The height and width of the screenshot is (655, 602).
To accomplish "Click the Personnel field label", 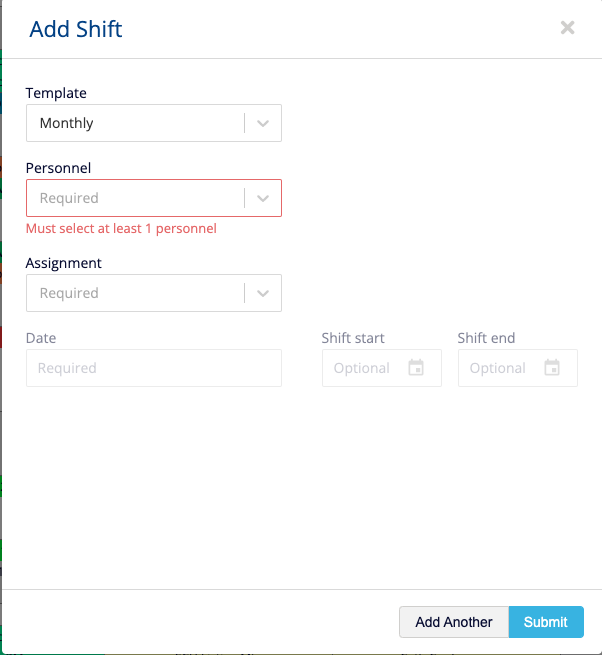I will 58,168.
